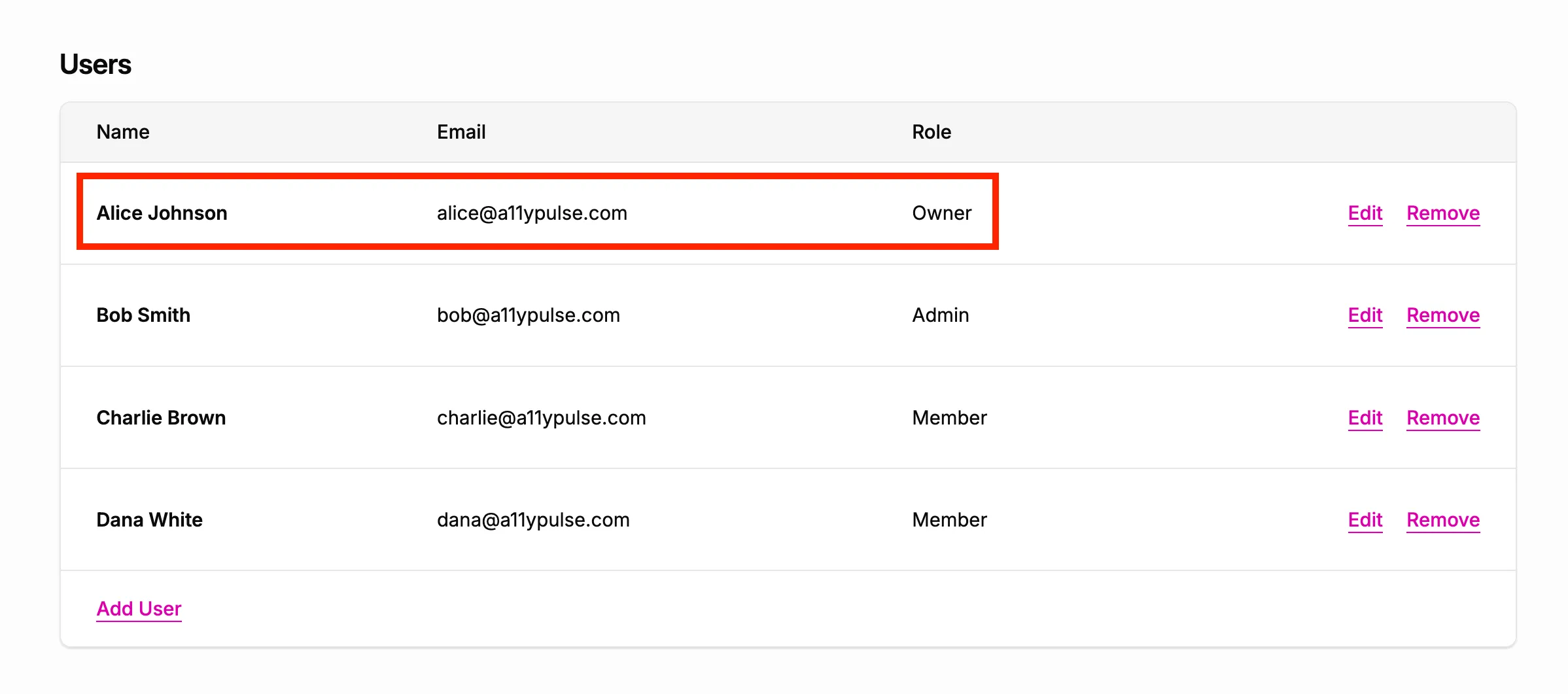The image size is (1568, 694).
Task: Click Remove link for Bob Smith
Action: point(1442,315)
